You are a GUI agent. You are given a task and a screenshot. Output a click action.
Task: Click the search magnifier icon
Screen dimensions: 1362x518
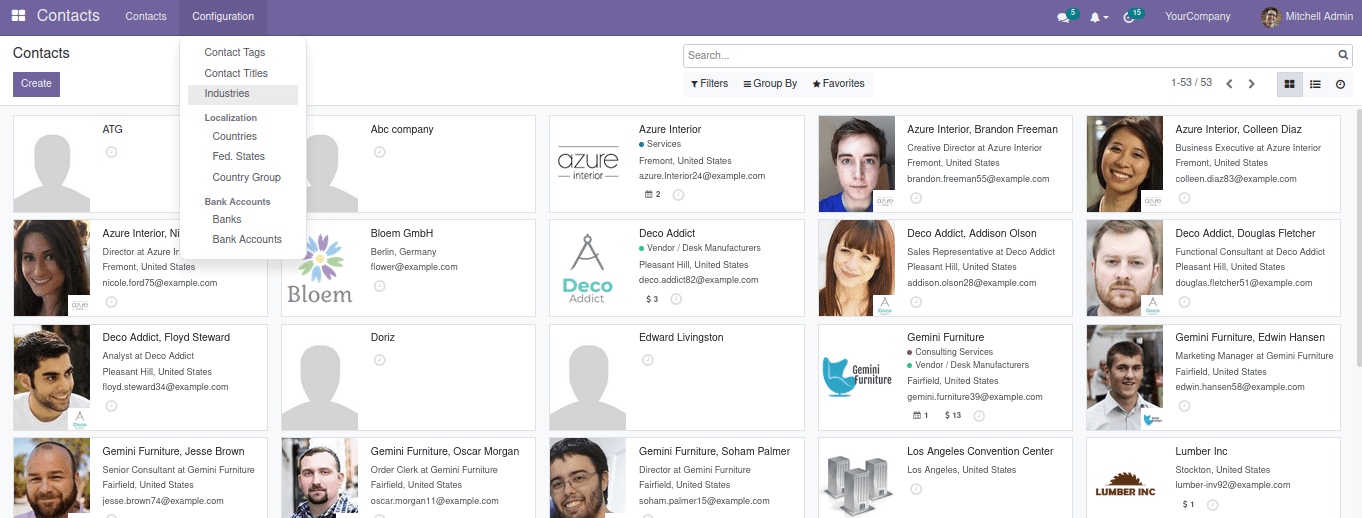pos(1343,56)
